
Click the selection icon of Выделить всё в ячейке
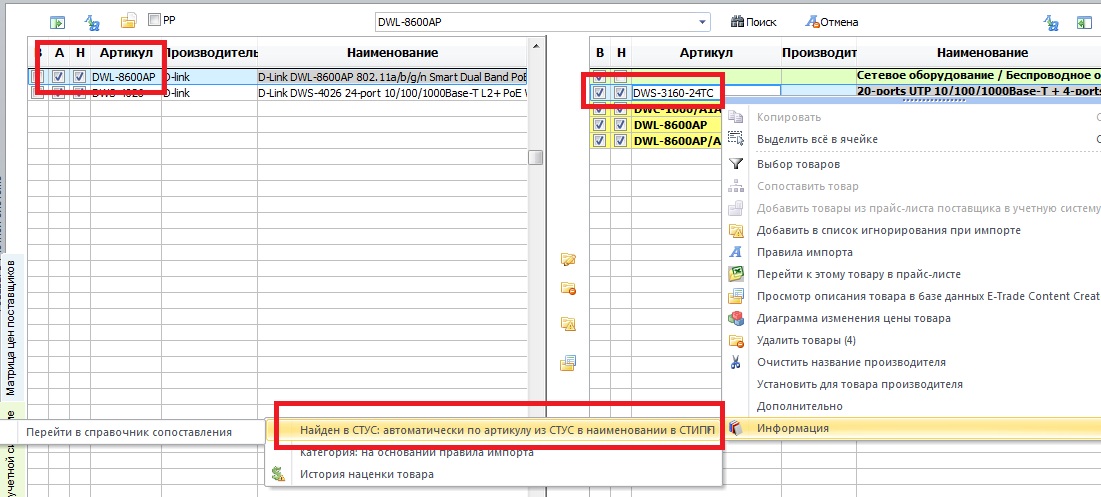735,138
